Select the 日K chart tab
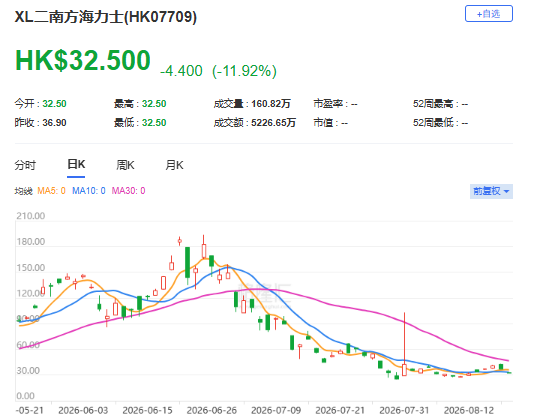 coord(76,164)
